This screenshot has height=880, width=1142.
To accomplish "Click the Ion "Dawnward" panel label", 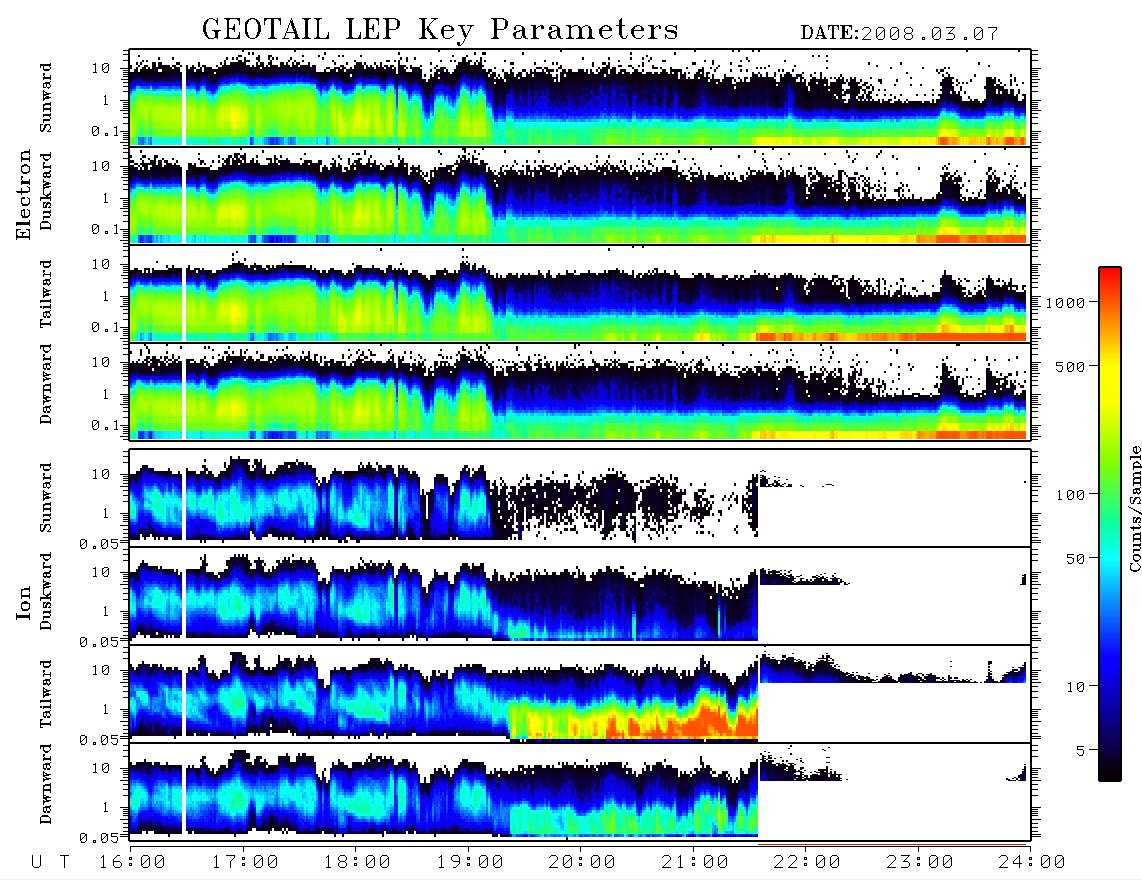I will point(46,784).
